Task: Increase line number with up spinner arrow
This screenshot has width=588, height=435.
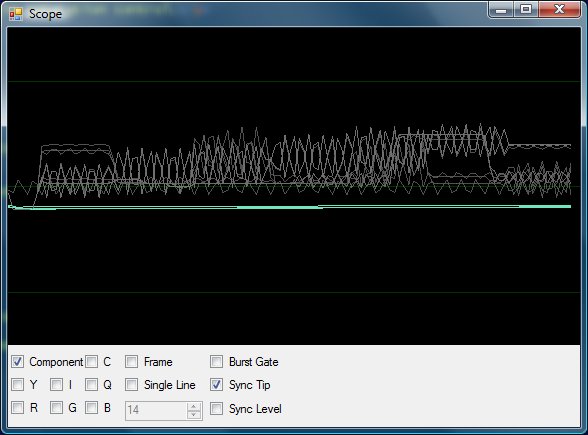Action: 194,406
